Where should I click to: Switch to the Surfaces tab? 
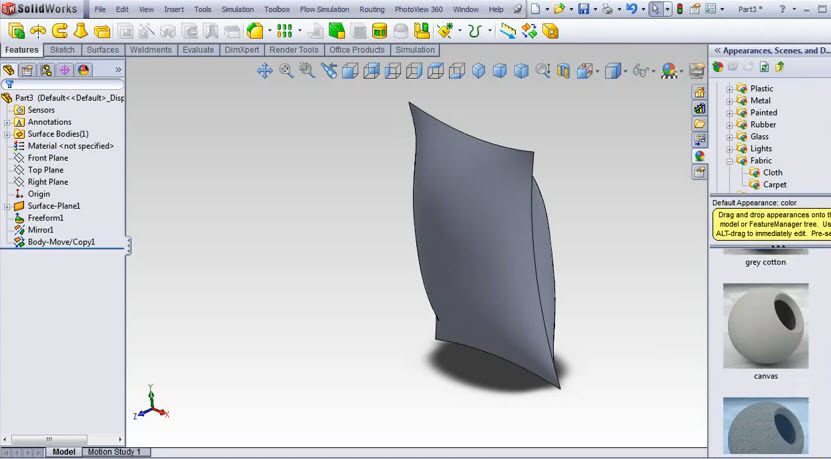click(103, 50)
